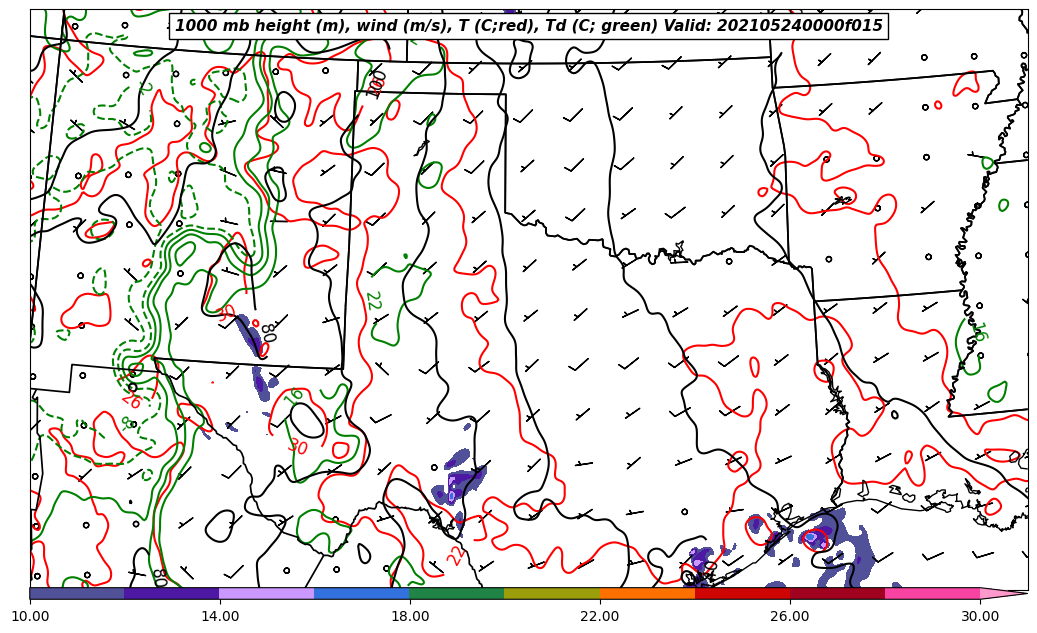Select the orange 22–24 colorbar segment
Image resolution: width=1037 pixels, height=633 pixels.
[647, 593]
